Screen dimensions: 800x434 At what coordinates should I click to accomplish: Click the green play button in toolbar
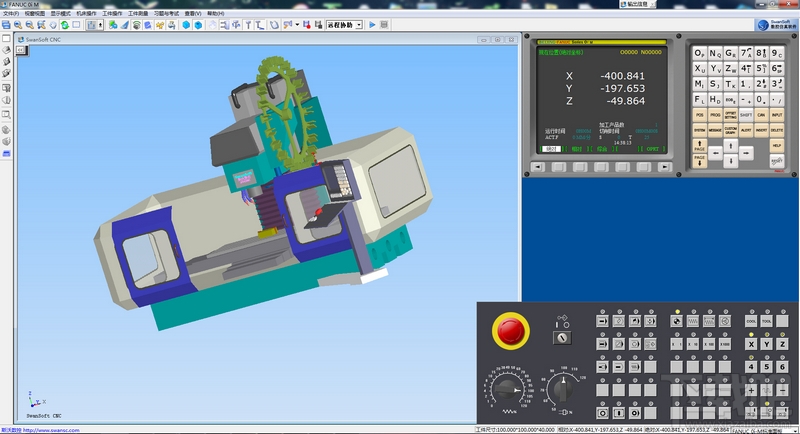pyautogui.click(x=372, y=24)
